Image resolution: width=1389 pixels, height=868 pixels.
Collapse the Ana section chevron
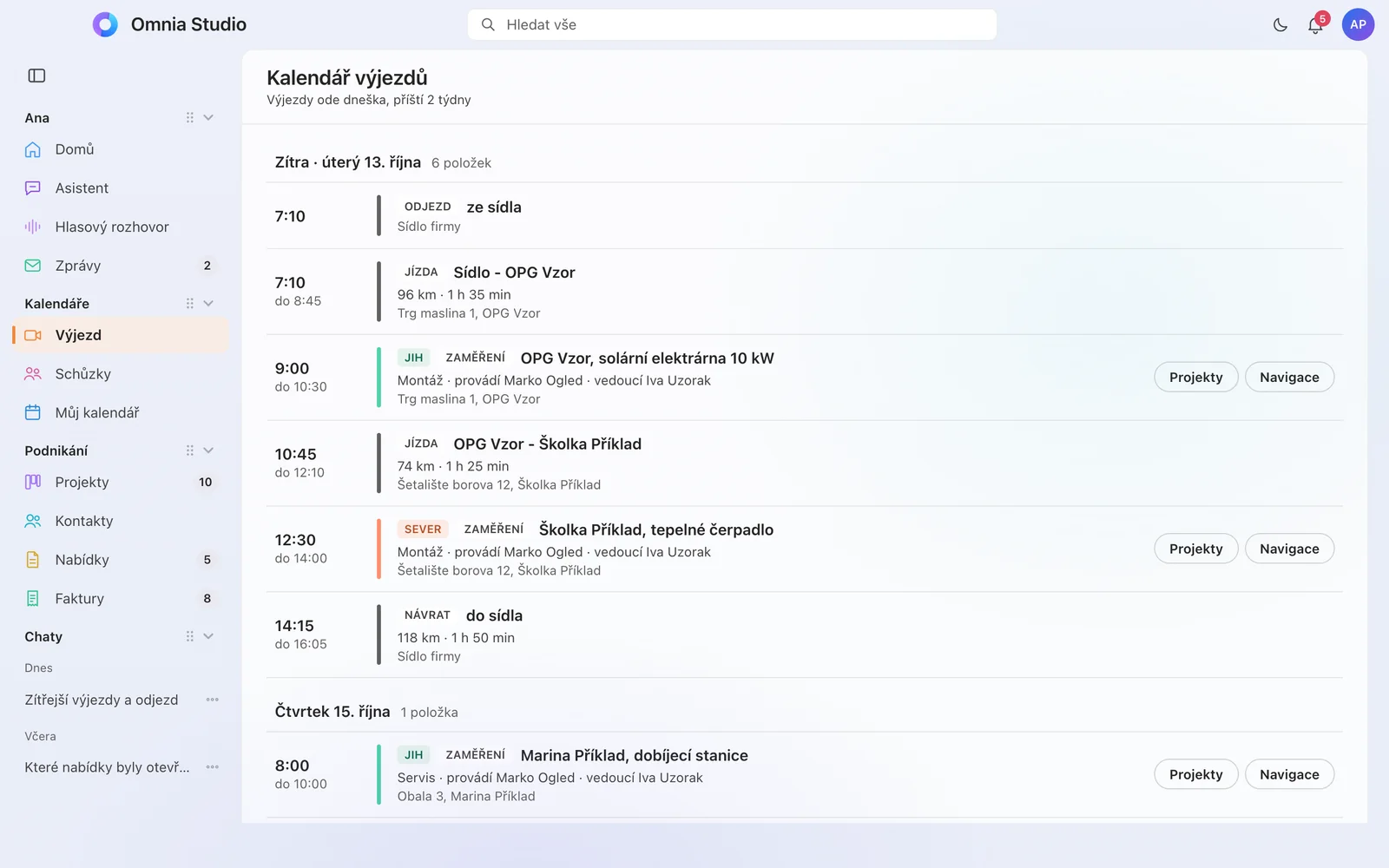[208, 117]
